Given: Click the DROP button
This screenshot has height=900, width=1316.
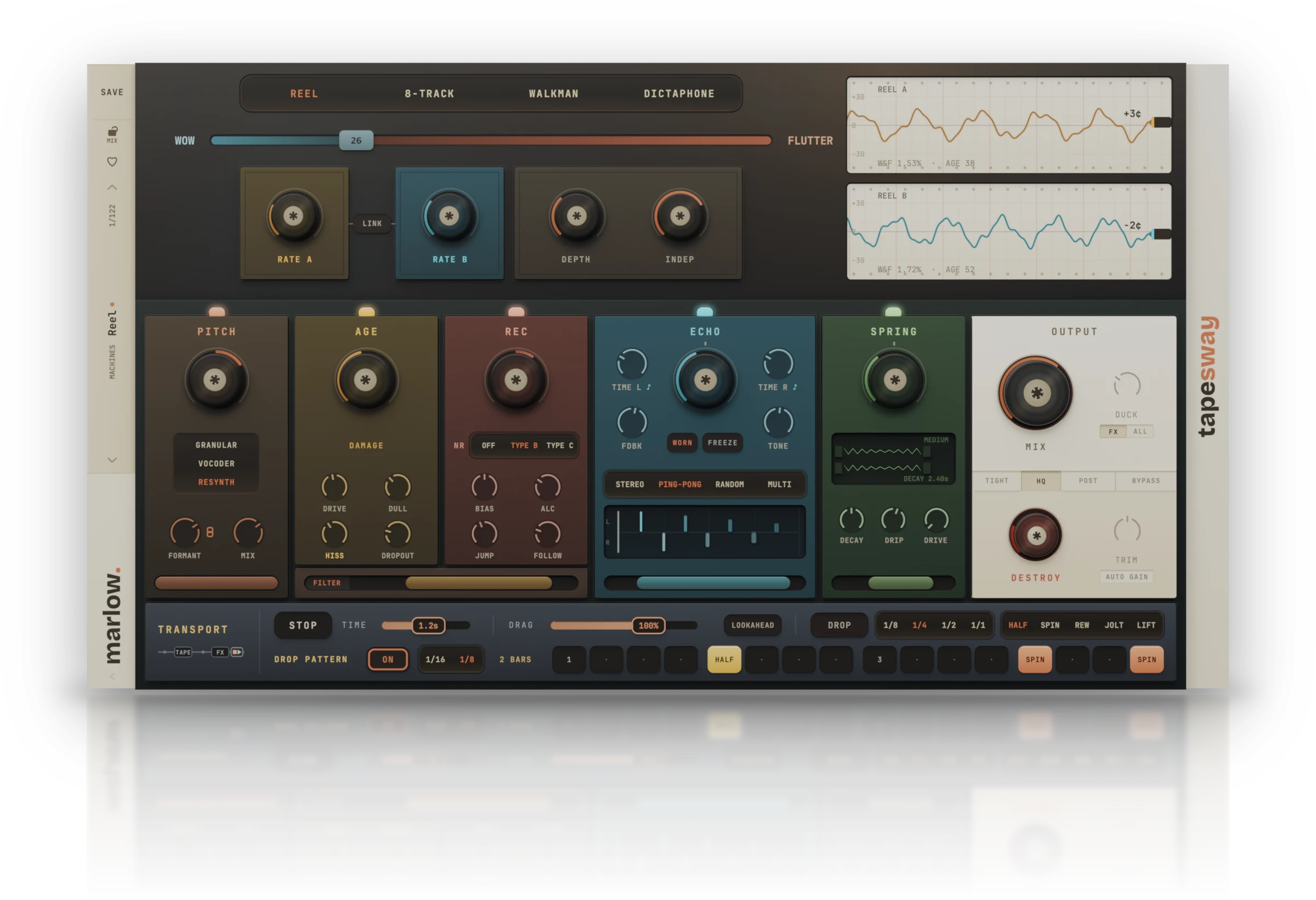Looking at the screenshot, I should coord(839,625).
